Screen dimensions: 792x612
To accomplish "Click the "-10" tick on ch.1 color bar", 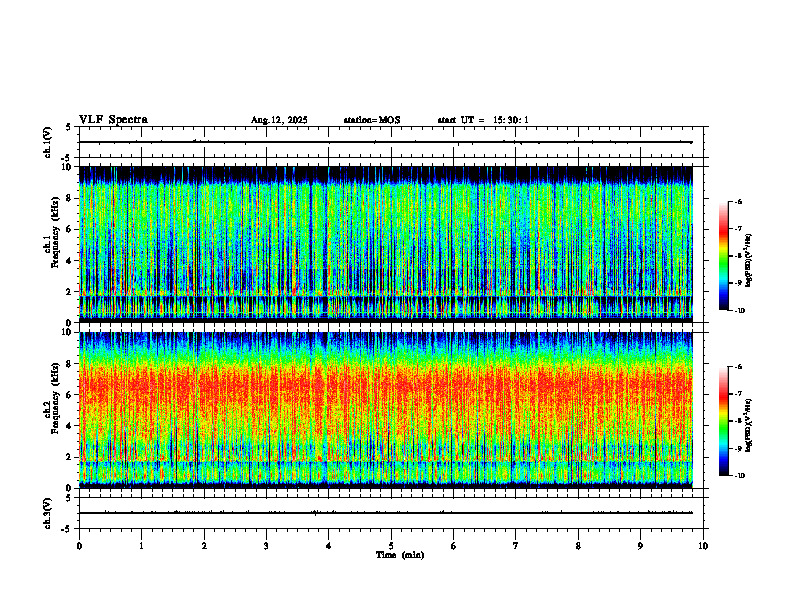I will coord(739,311).
